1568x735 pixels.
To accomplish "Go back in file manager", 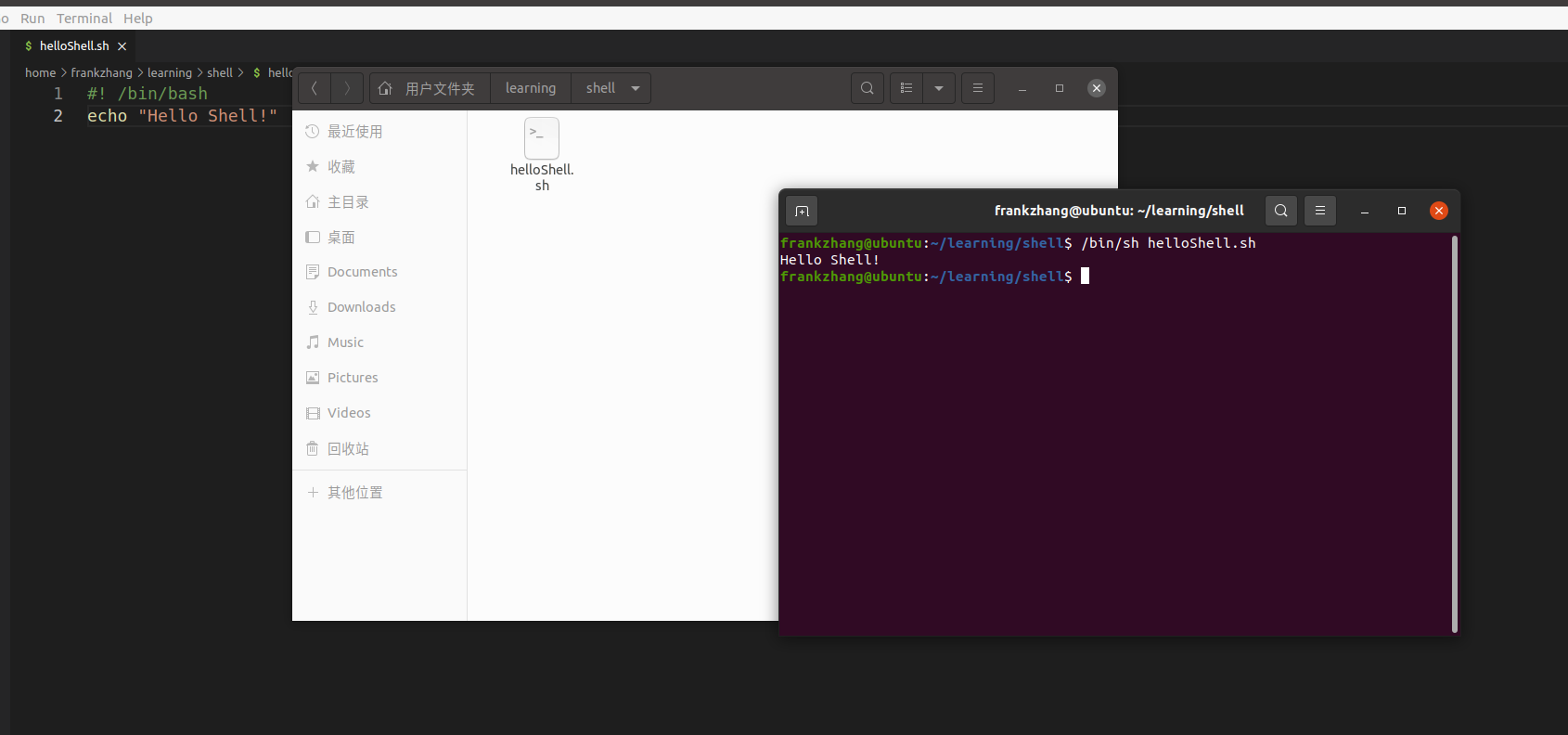I will click(315, 88).
